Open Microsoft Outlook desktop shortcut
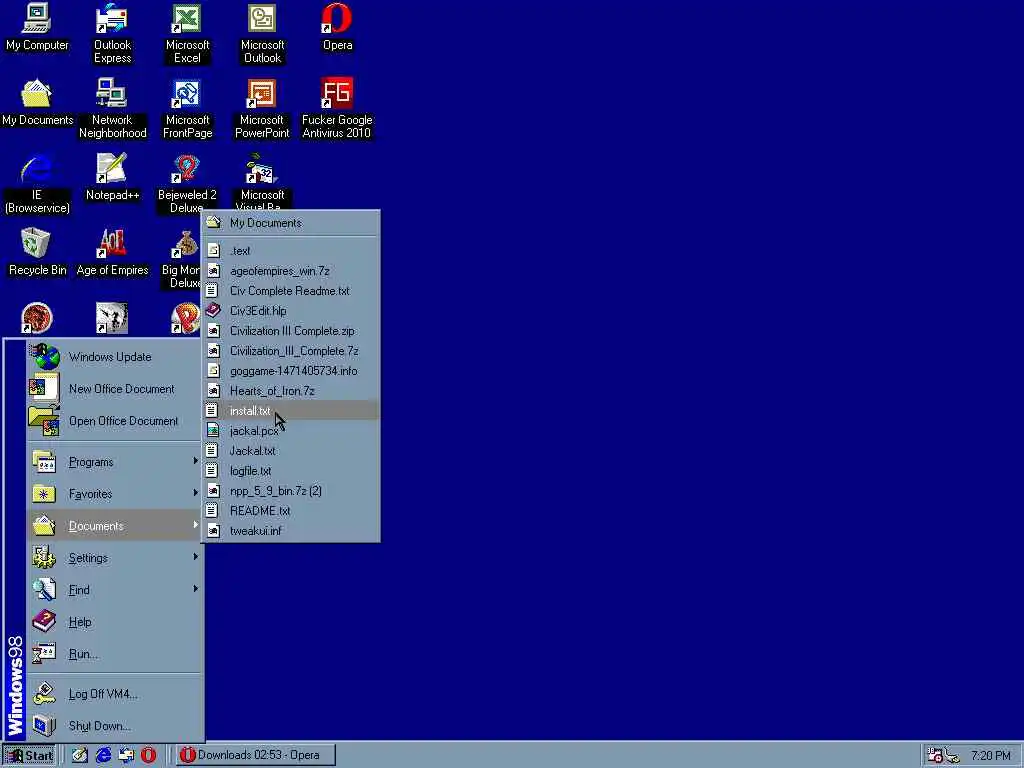 point(262,33)
